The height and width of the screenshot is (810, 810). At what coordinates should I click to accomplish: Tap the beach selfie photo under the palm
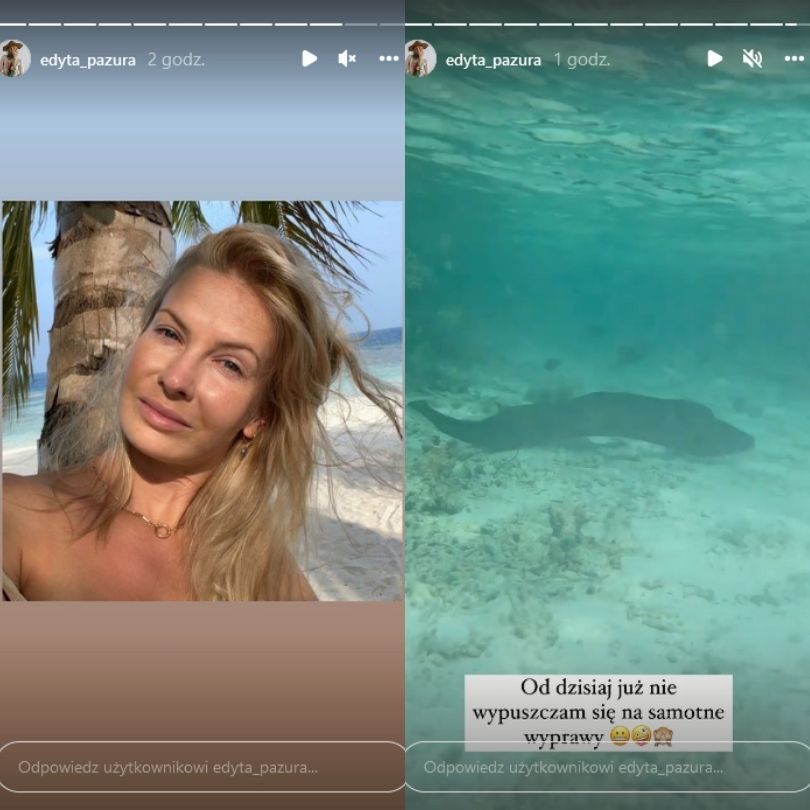point(202,401)
